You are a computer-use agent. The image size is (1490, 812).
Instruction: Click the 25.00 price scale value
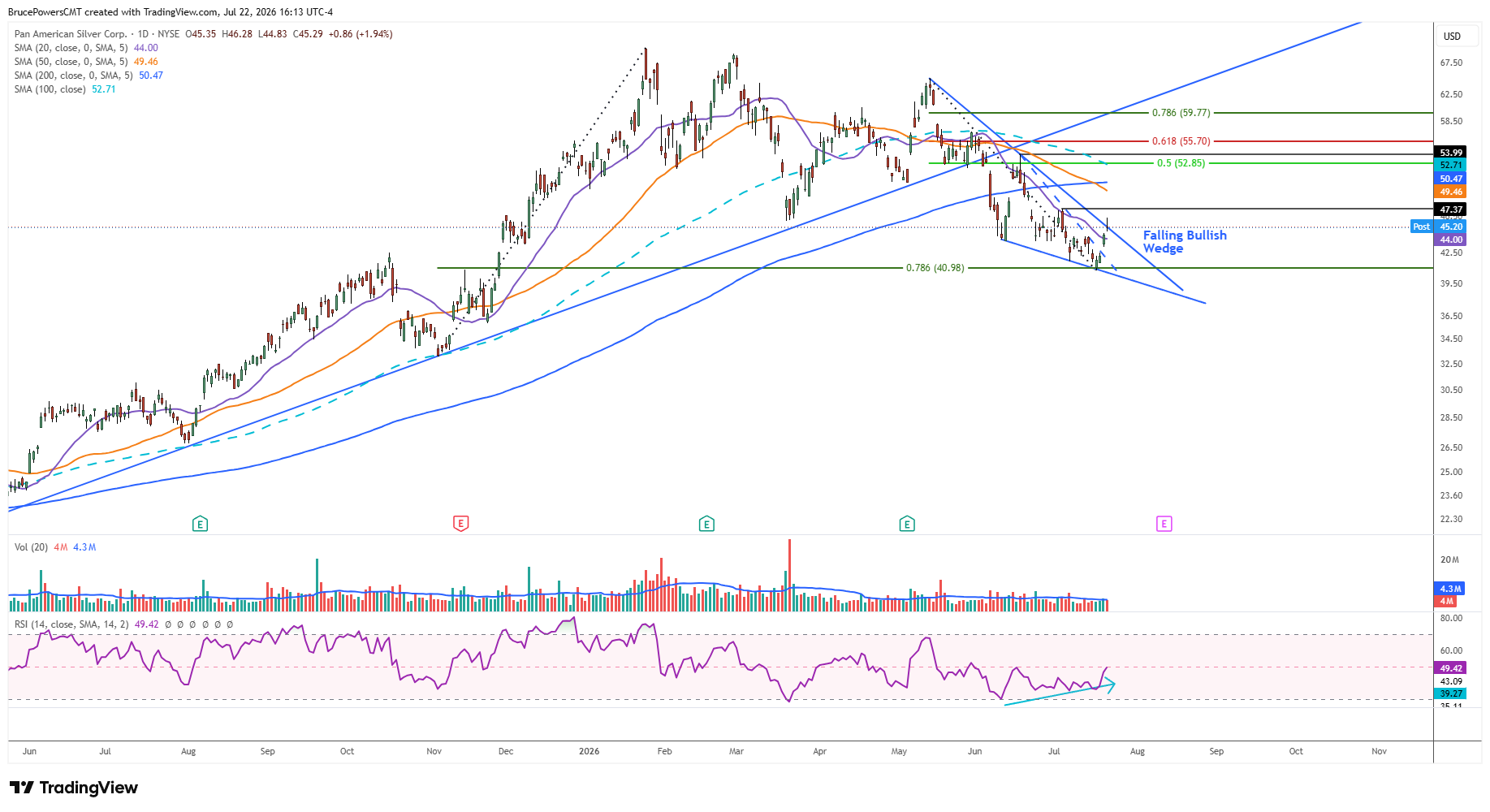(1451, 472)
